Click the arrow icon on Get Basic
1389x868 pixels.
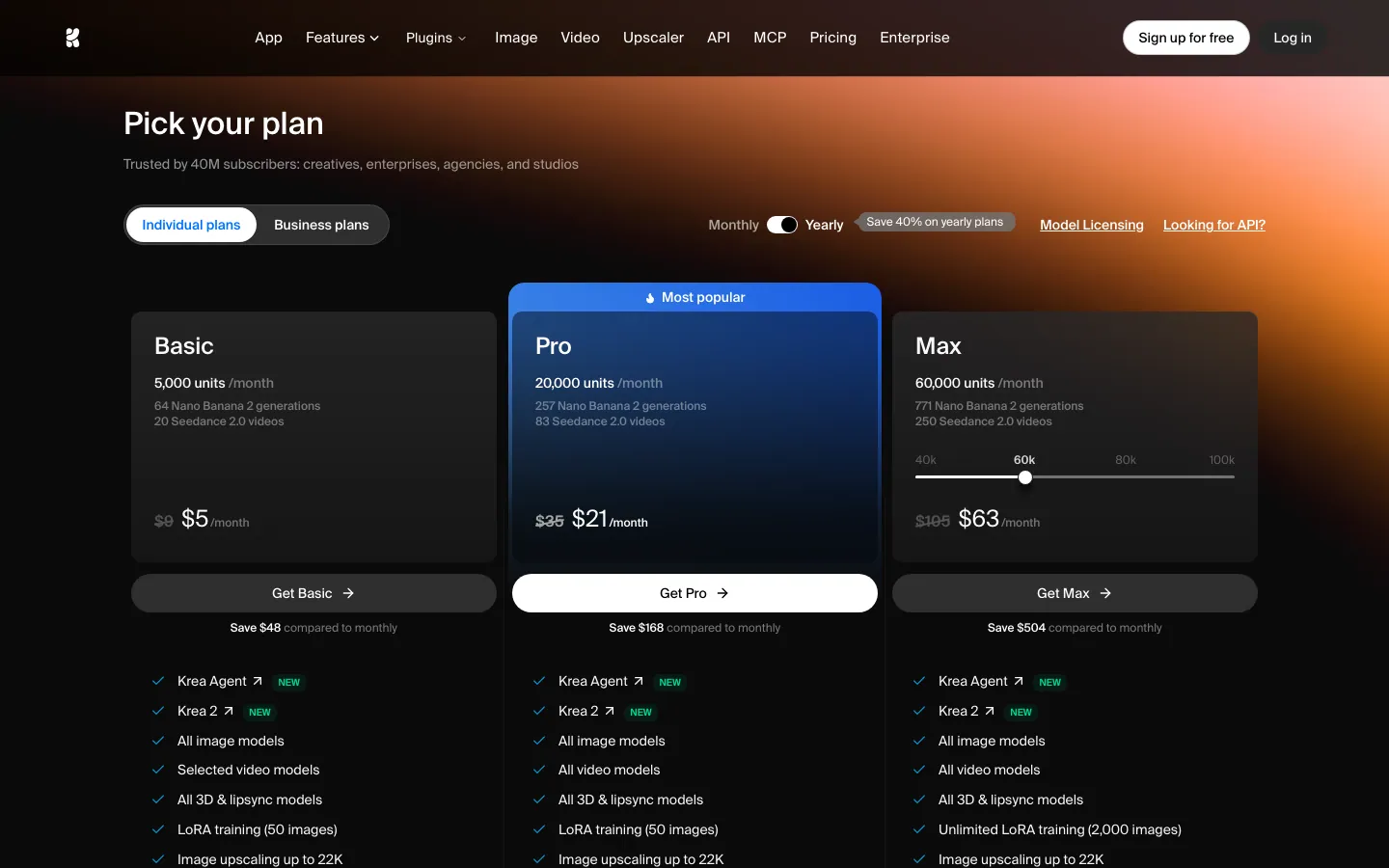(348, 593)
